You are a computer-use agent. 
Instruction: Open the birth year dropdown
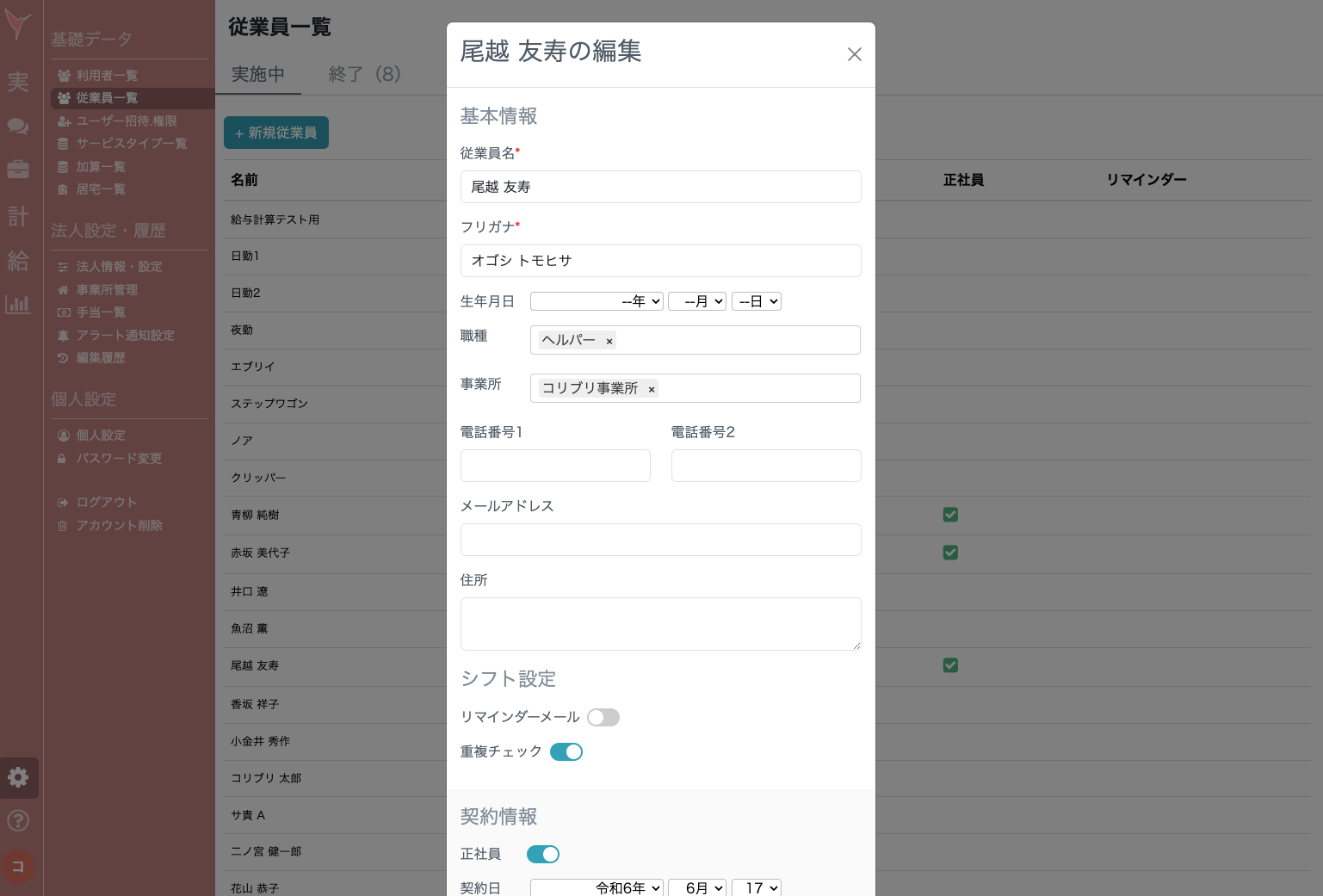[x=597, y=301]
